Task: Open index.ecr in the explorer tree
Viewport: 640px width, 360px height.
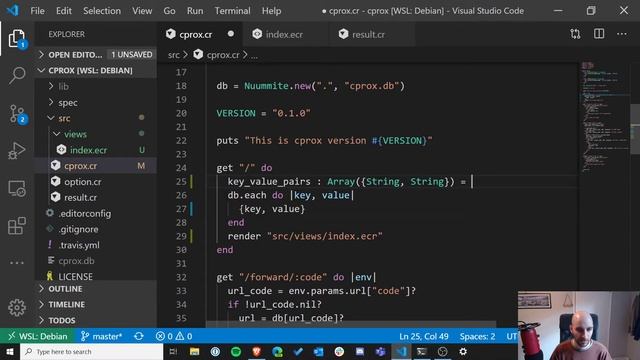Action: coord(96,150)
